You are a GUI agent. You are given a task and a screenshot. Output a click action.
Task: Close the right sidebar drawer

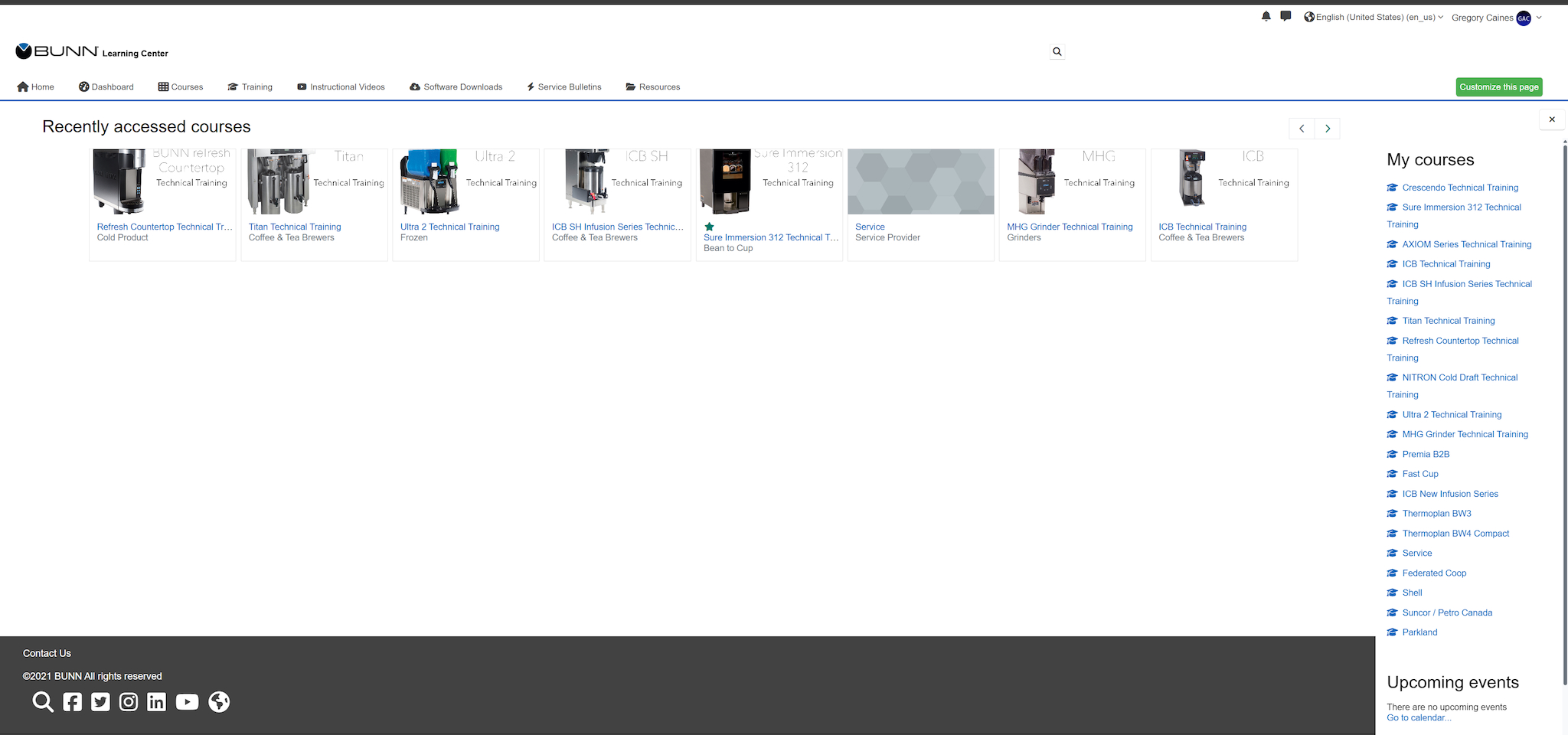(1551, 119)
